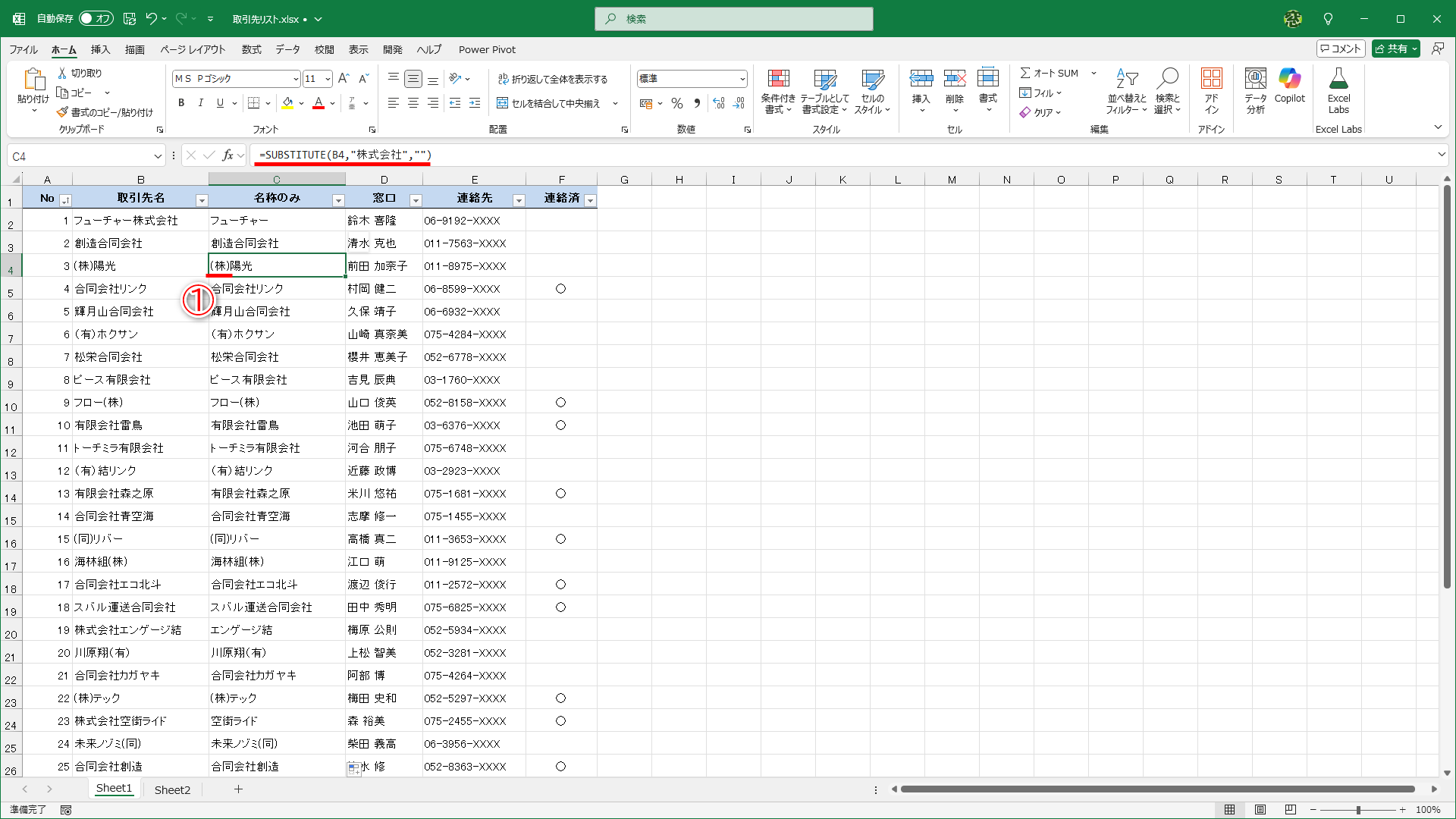Click the Excel Labs icon
Viewport: 1456px width, 819px height.
1338,85
